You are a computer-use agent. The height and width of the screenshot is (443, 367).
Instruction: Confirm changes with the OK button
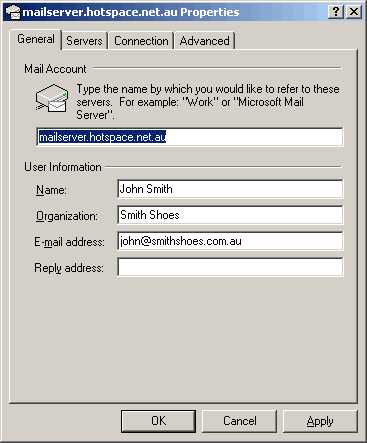(x=158, y=421)
